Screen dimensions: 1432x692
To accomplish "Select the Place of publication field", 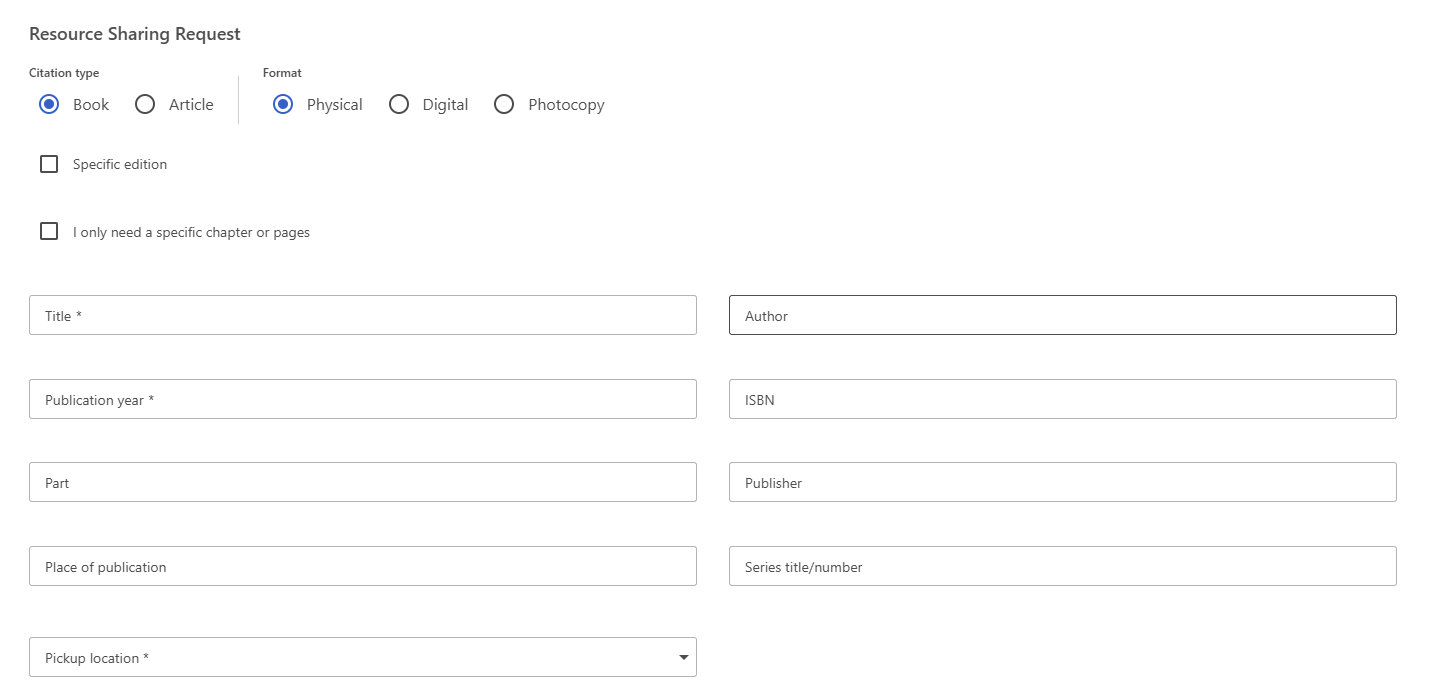I will click(x=362, y=566).
